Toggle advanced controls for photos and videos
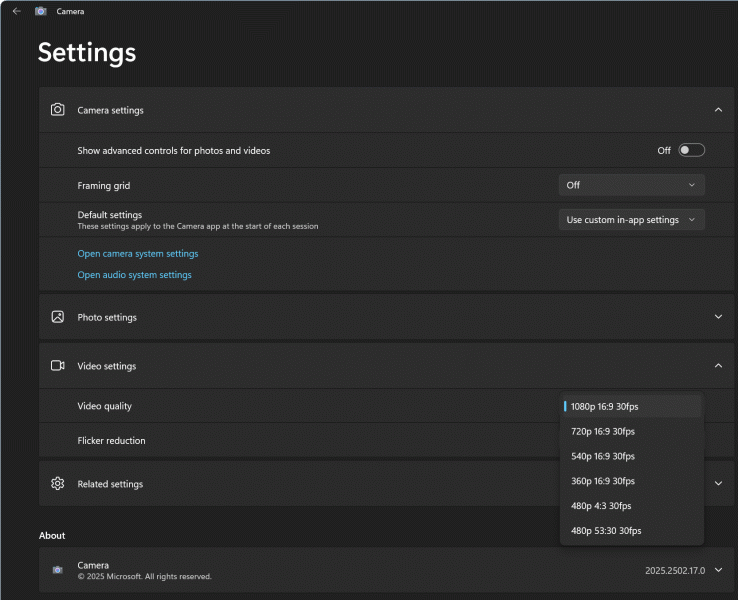 (691, 150)
